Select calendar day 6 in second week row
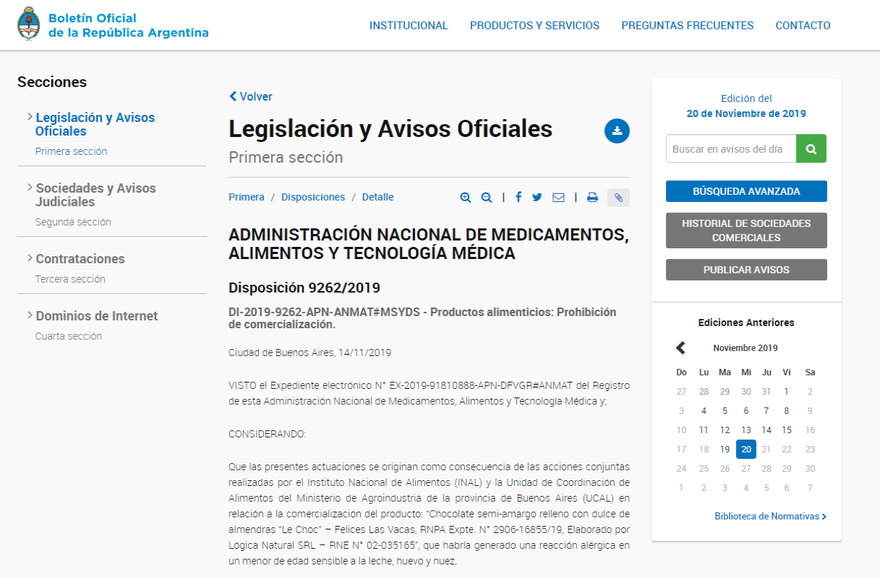This screenshot has width=880, height=578. (746, 411)
